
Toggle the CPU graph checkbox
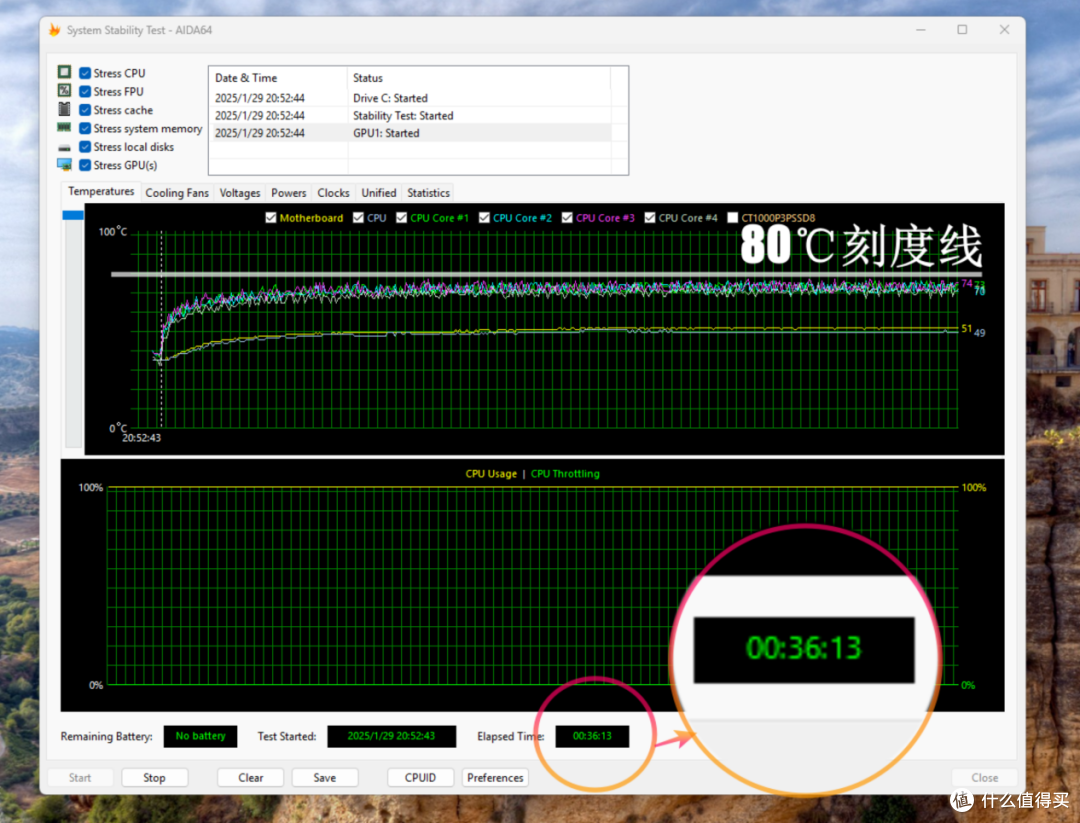(x=358, y=218)
